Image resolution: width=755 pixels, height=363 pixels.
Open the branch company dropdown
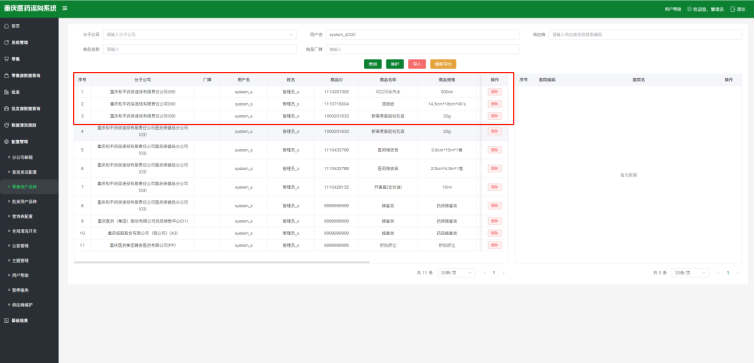tap(200, 35)
